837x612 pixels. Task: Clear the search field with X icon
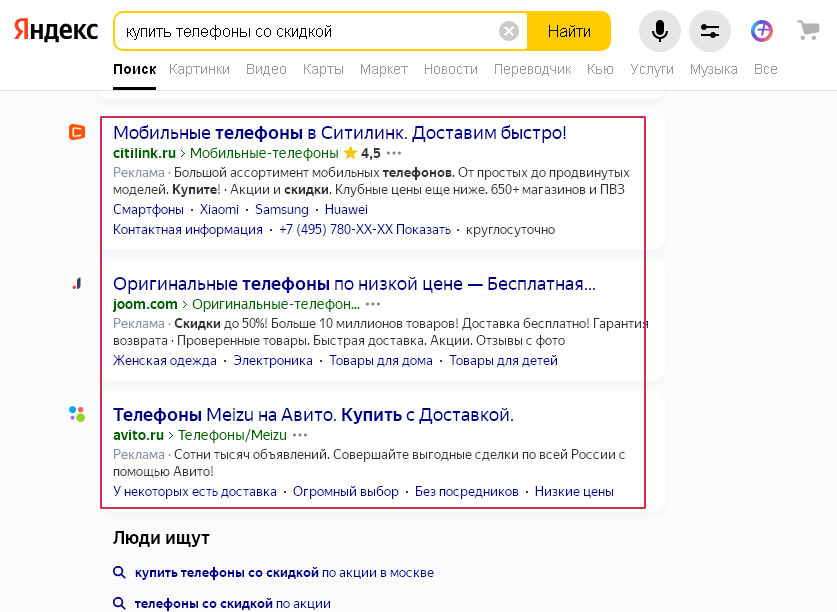tap(509, 31)
